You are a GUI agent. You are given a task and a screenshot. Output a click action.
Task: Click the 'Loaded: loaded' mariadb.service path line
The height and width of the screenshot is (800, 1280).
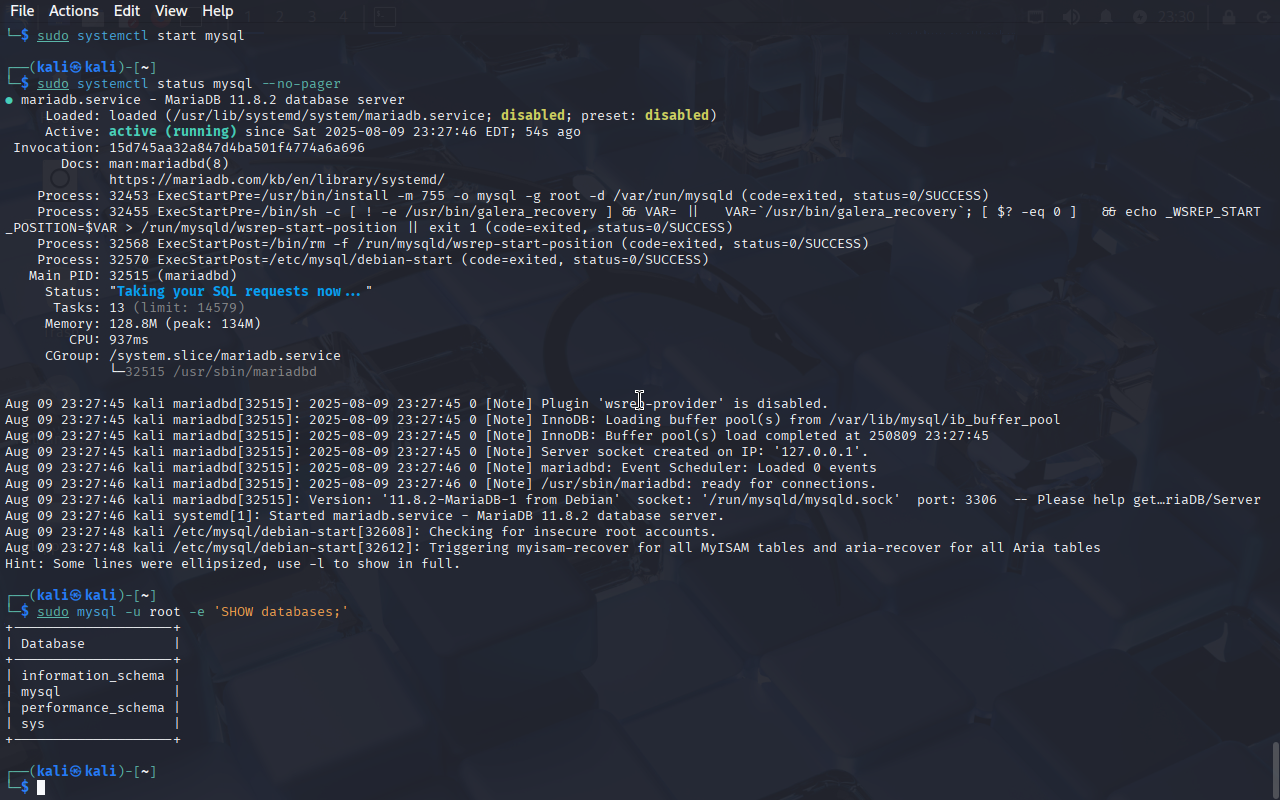coord(381,116)
